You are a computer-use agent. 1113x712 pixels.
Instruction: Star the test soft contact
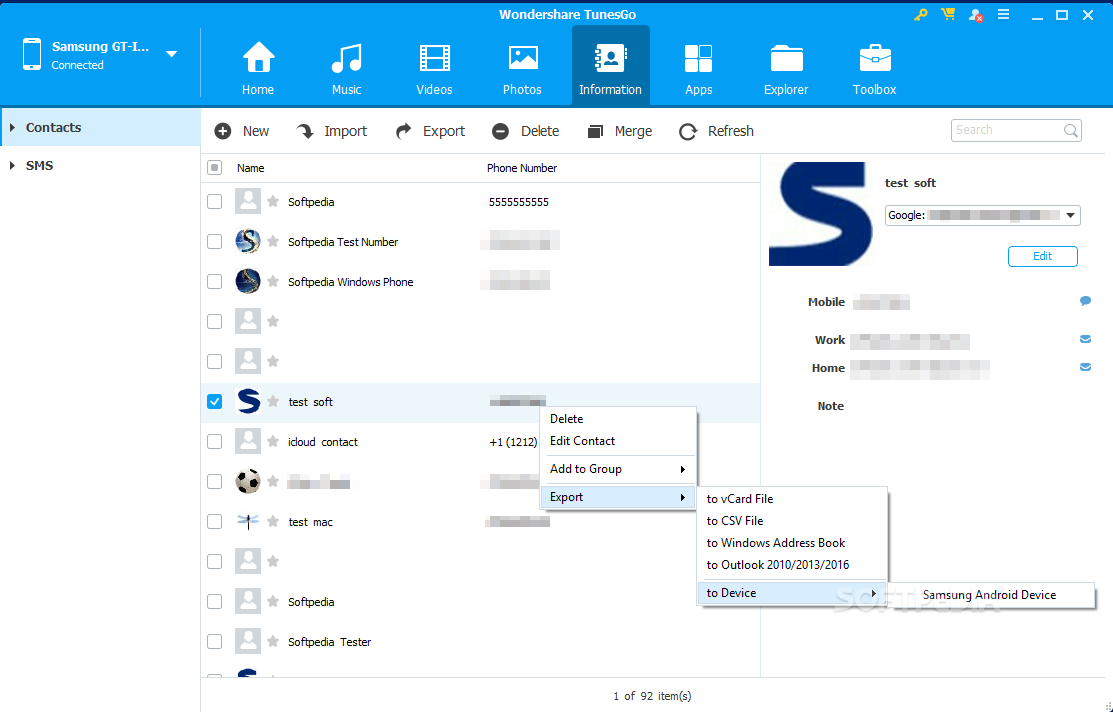pyautogui.click(x=273, y=402)
